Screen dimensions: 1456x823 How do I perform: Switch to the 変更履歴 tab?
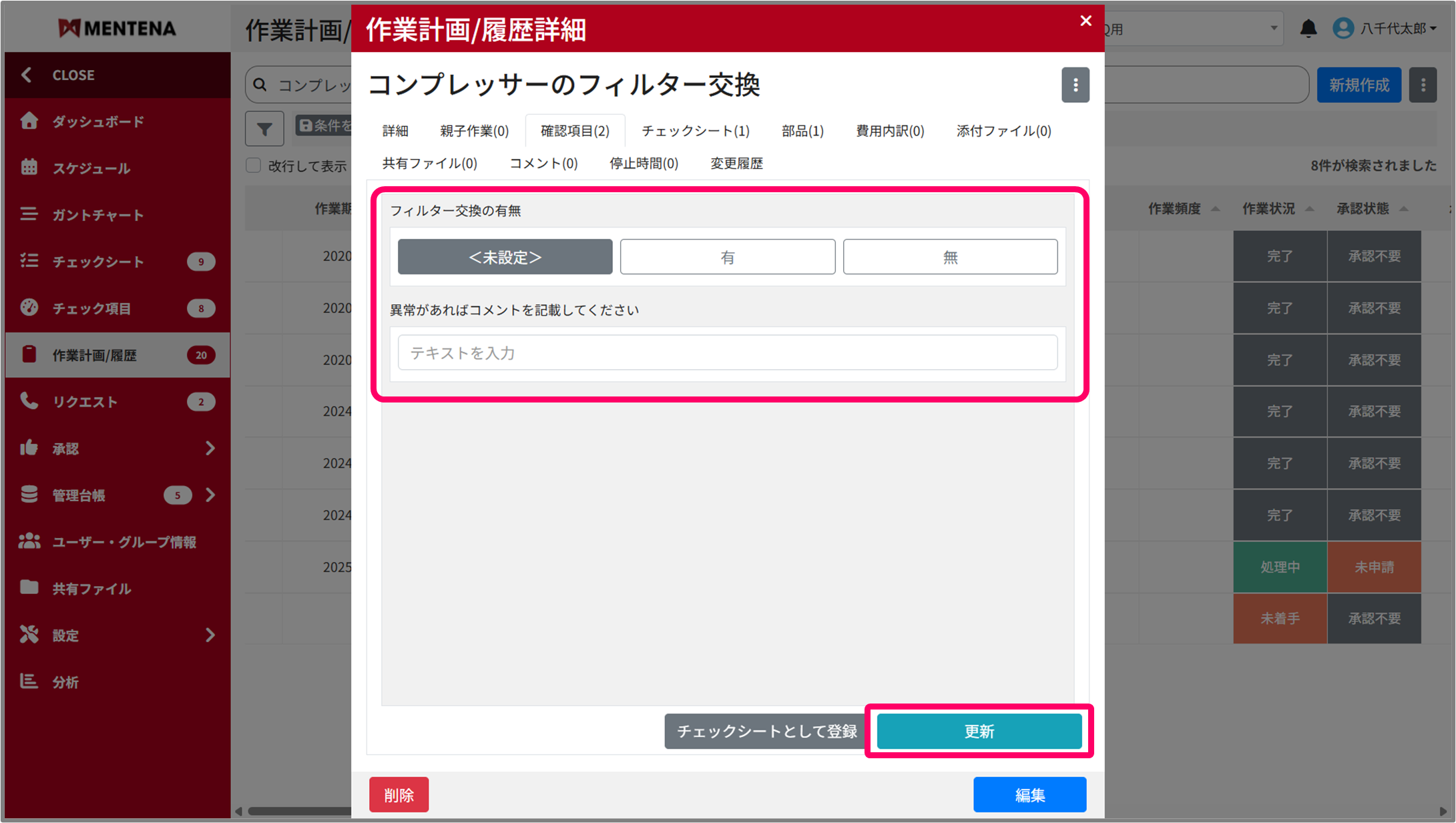736,164
